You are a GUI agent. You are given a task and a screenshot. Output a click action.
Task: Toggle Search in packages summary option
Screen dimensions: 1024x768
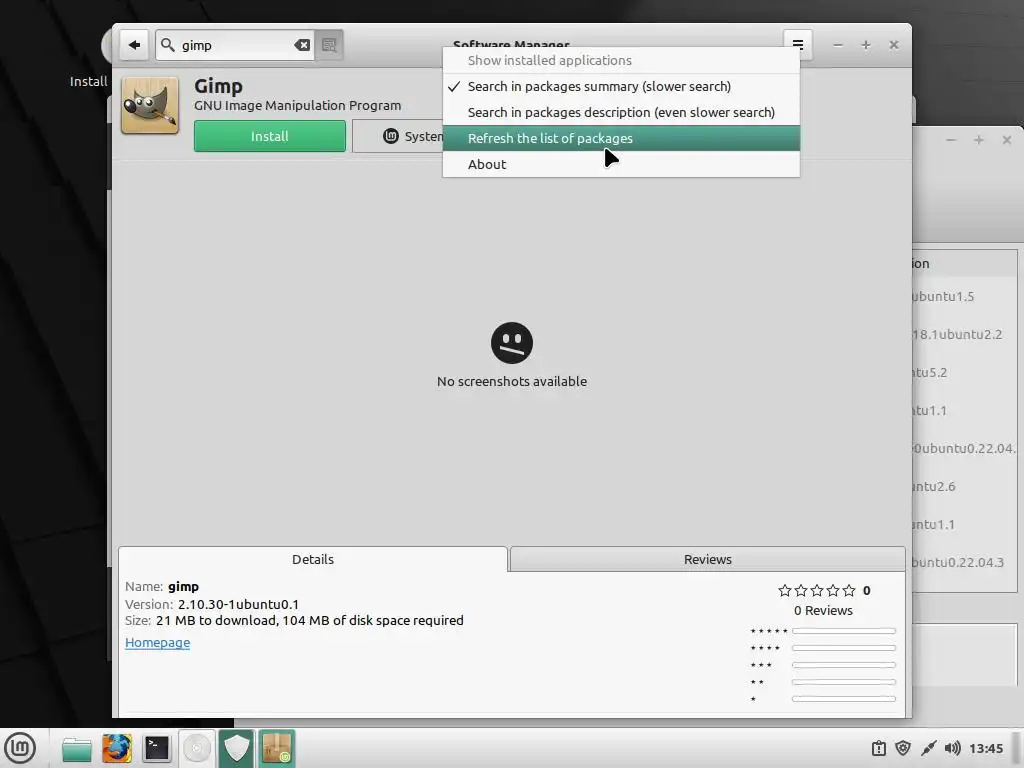(x=621, y=86)
